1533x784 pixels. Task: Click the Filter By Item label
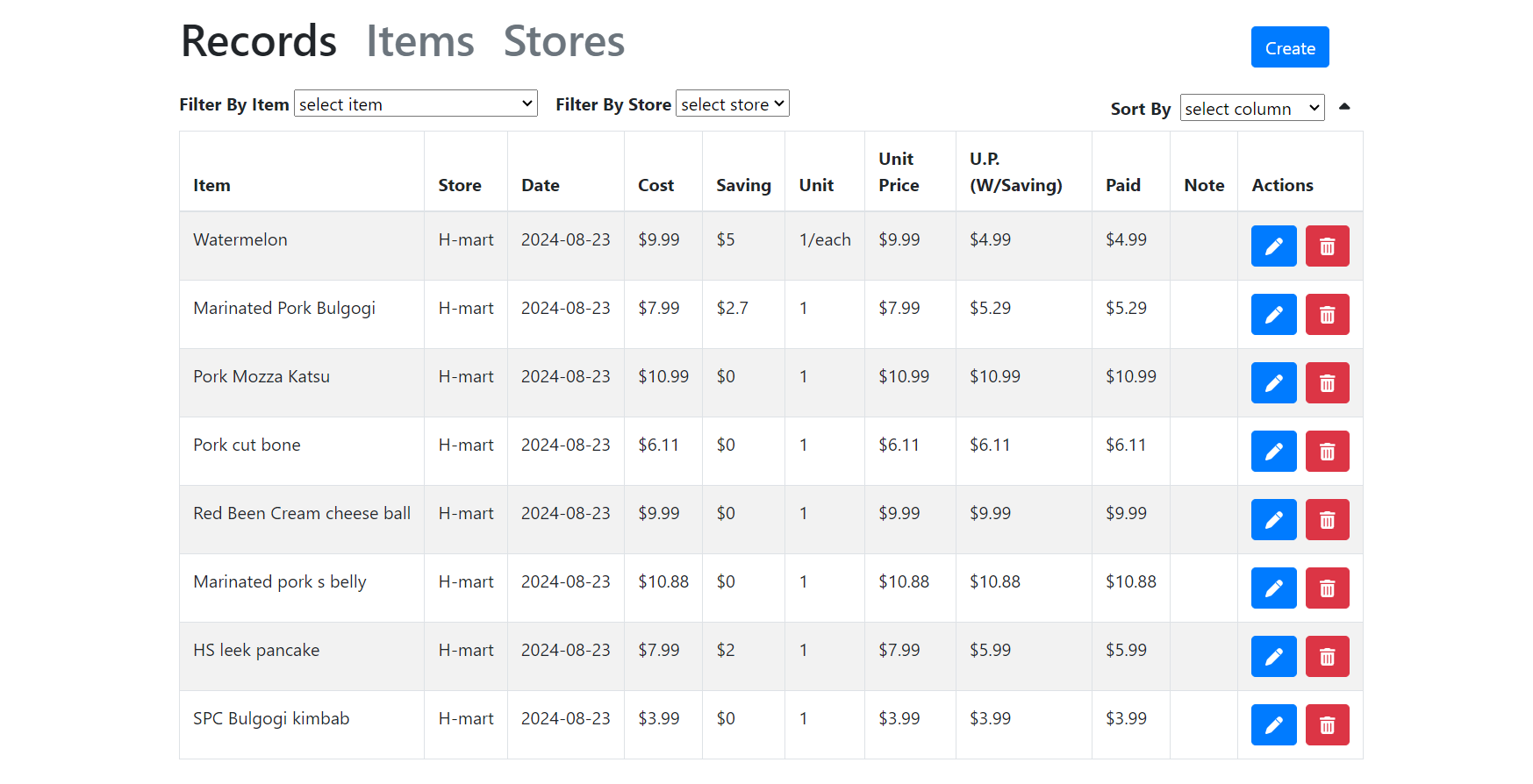[234, 104]
